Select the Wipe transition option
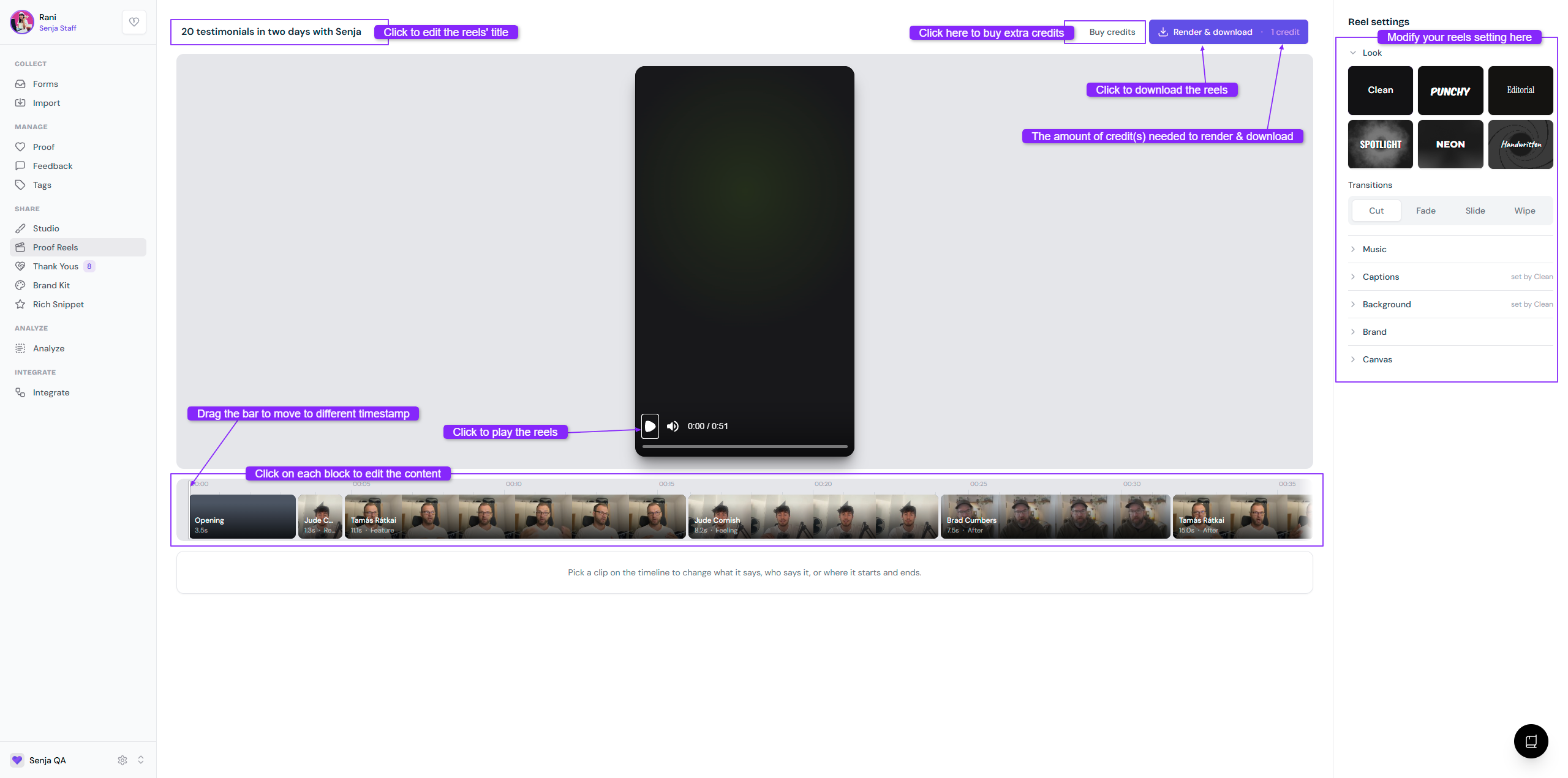The image size is (1568, 778). [1525, 211]
